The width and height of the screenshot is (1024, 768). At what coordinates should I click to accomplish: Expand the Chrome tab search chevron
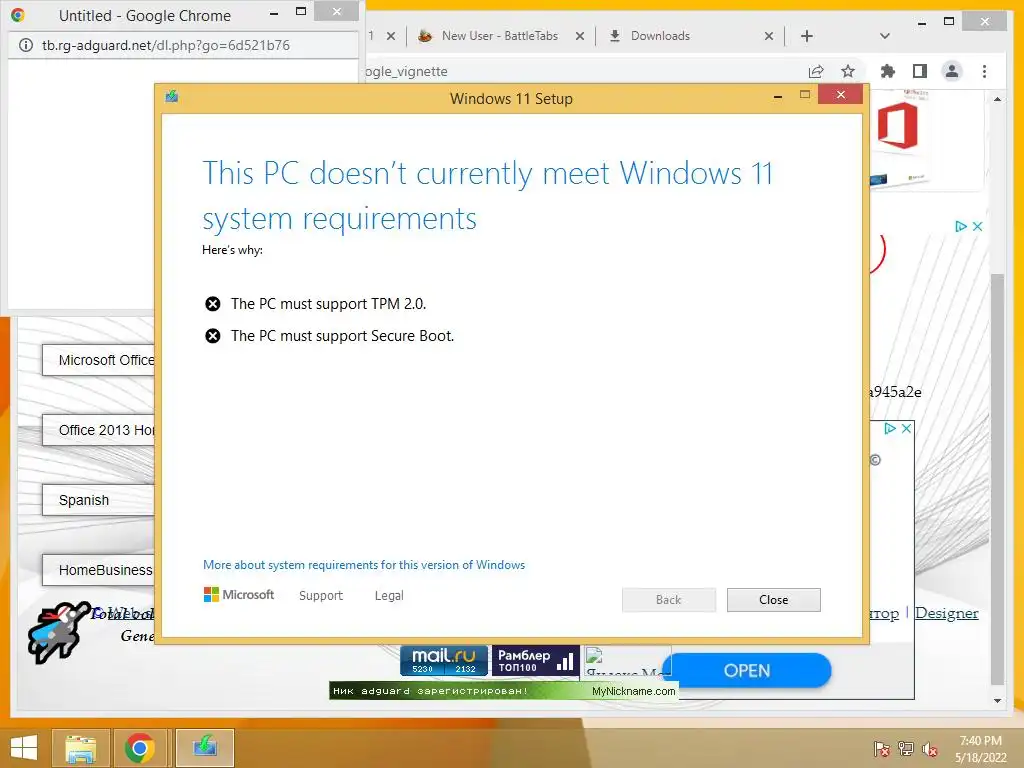884,36
